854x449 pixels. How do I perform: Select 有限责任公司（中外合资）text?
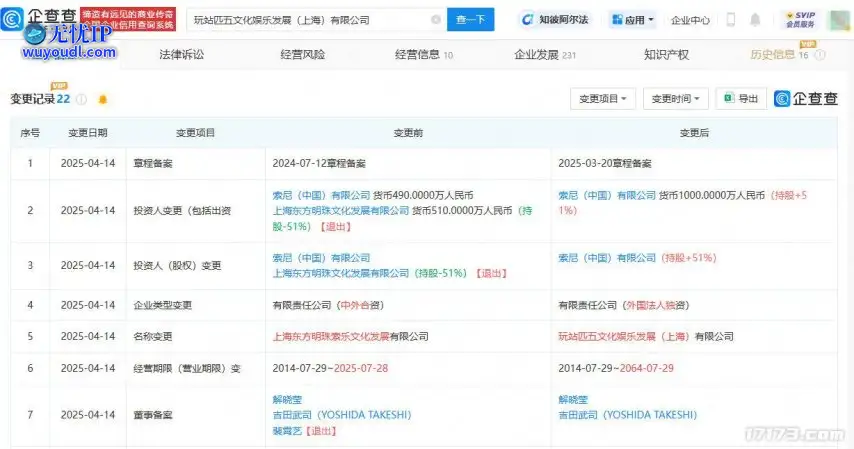328,305
